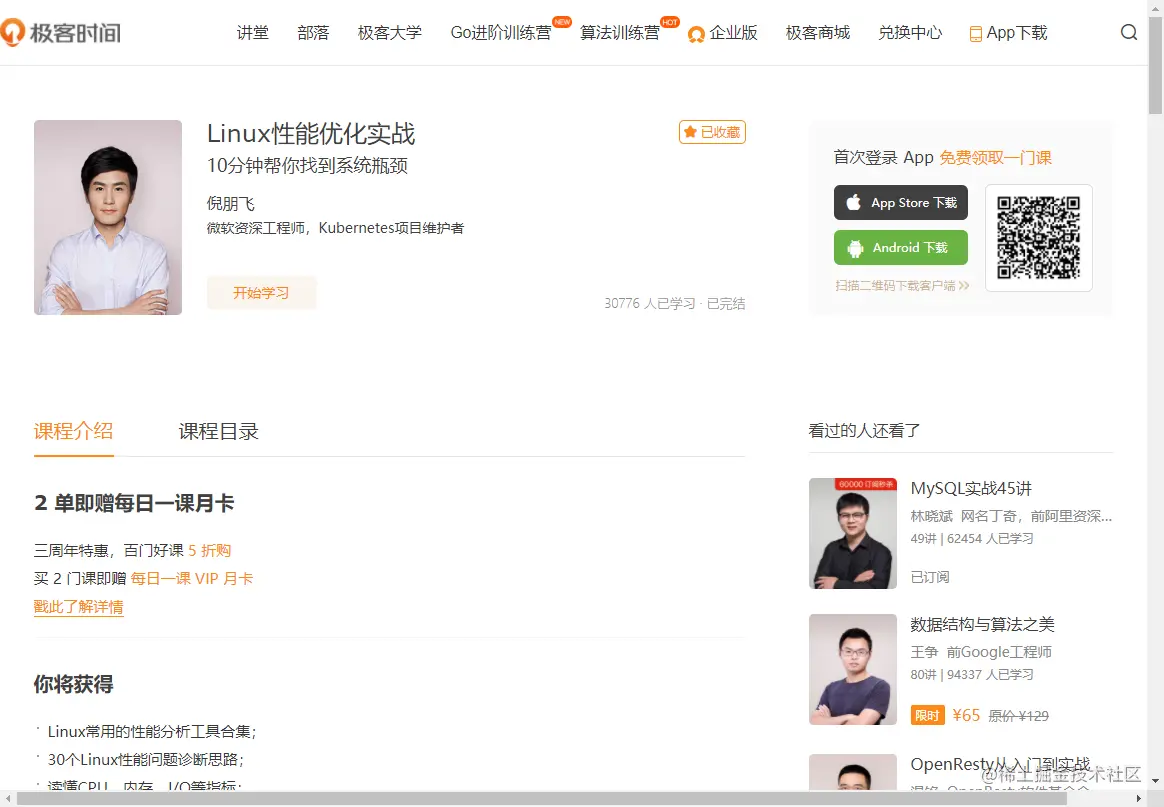Click App Store 下载 button
This screenshot has width=1164, height=807.
[900, 202]
